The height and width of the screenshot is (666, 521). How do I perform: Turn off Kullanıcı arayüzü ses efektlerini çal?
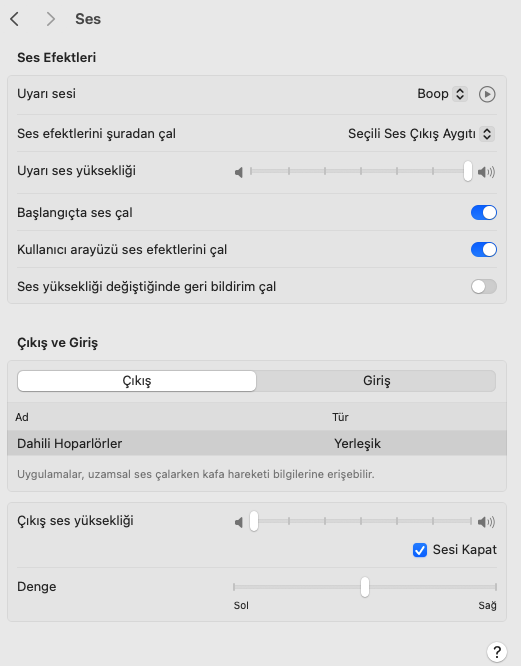(x=484, y=249)
